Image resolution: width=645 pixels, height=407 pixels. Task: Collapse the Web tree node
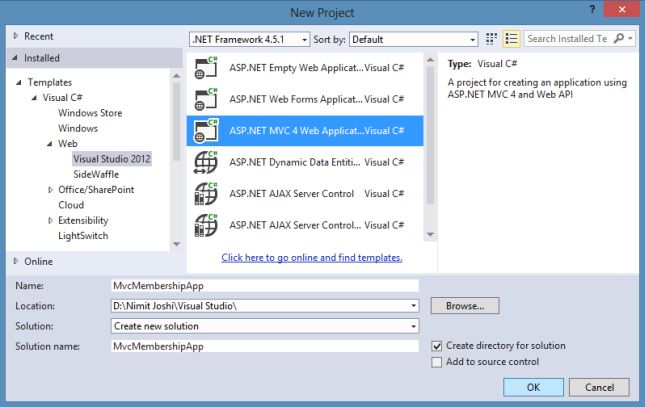click(49, 144)
